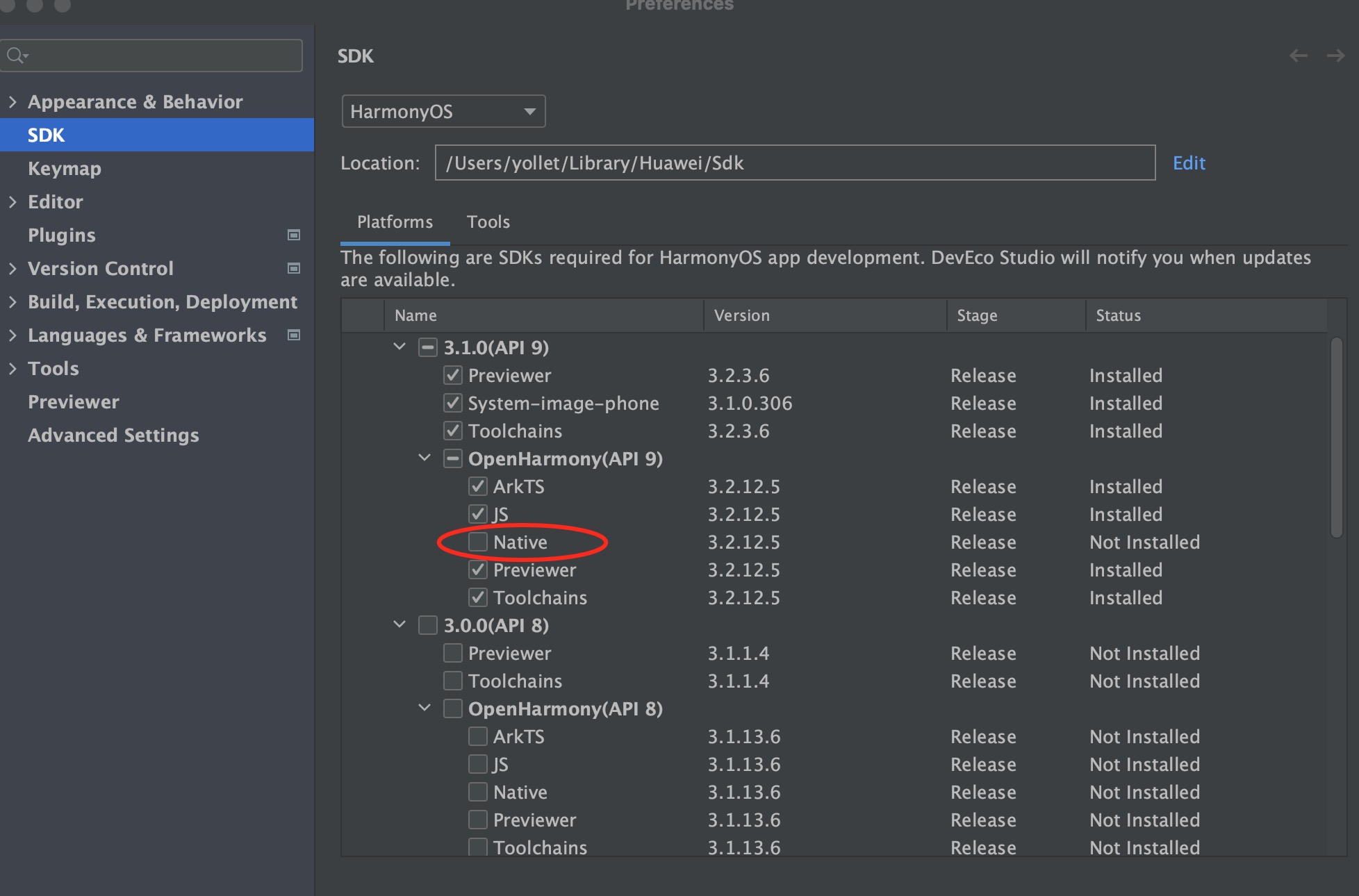Uncheck Previewer 3.2.3.6 checkbox

click(453, 375)
